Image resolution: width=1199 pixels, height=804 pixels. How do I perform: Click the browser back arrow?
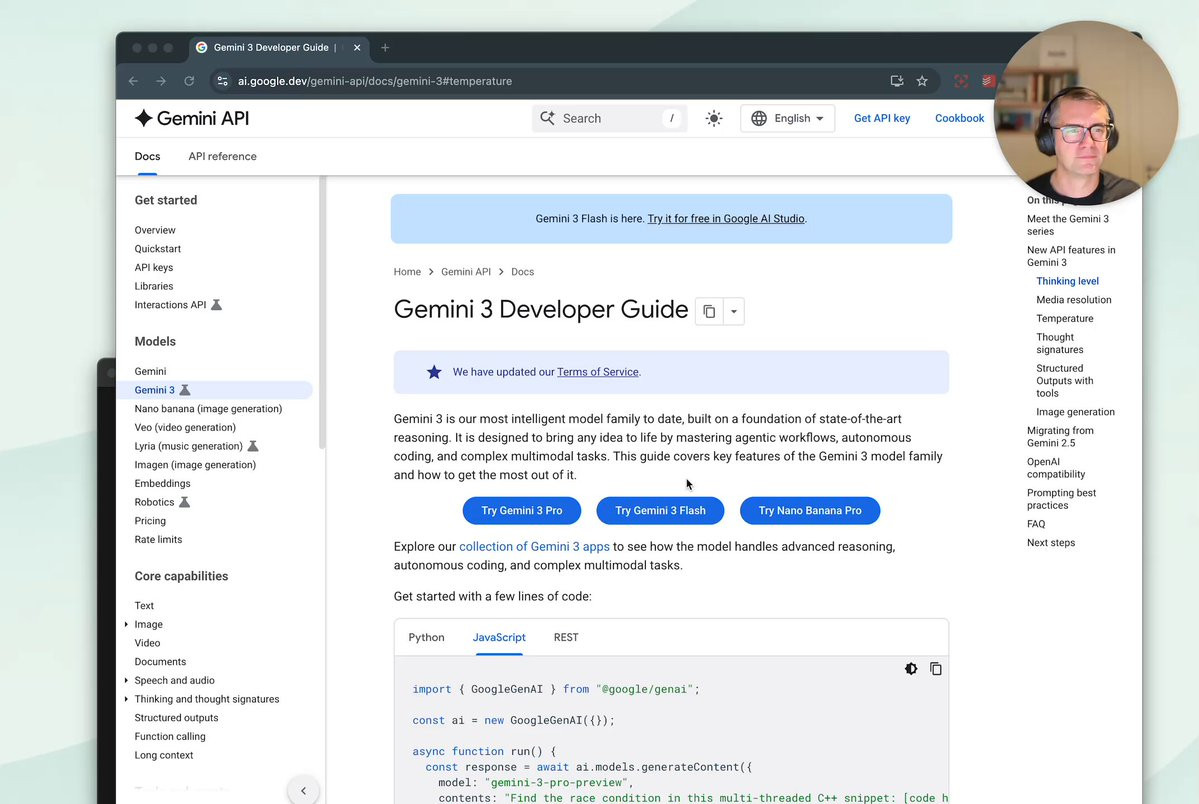pos(133,81)
